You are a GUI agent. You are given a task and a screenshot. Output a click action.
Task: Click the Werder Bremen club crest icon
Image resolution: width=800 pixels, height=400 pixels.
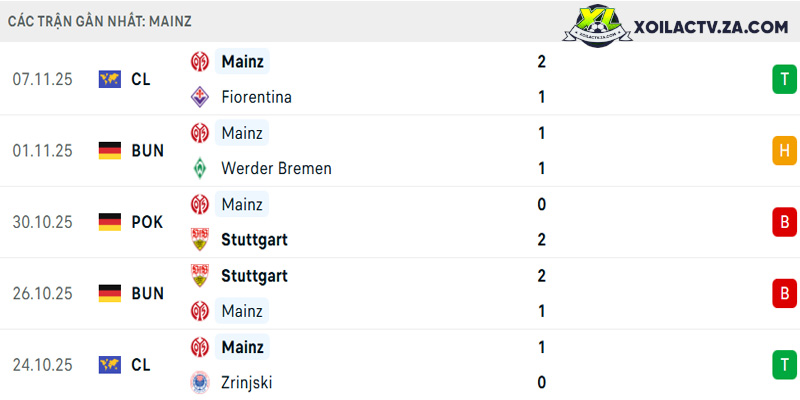pyautogui.click(x=199, y=168)
